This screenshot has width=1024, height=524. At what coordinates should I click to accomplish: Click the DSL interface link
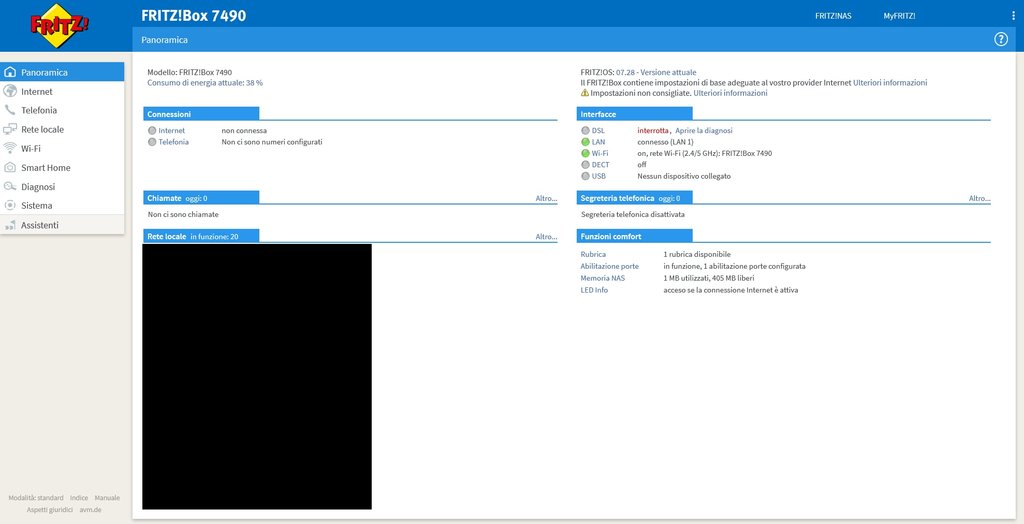pos(598,131)
